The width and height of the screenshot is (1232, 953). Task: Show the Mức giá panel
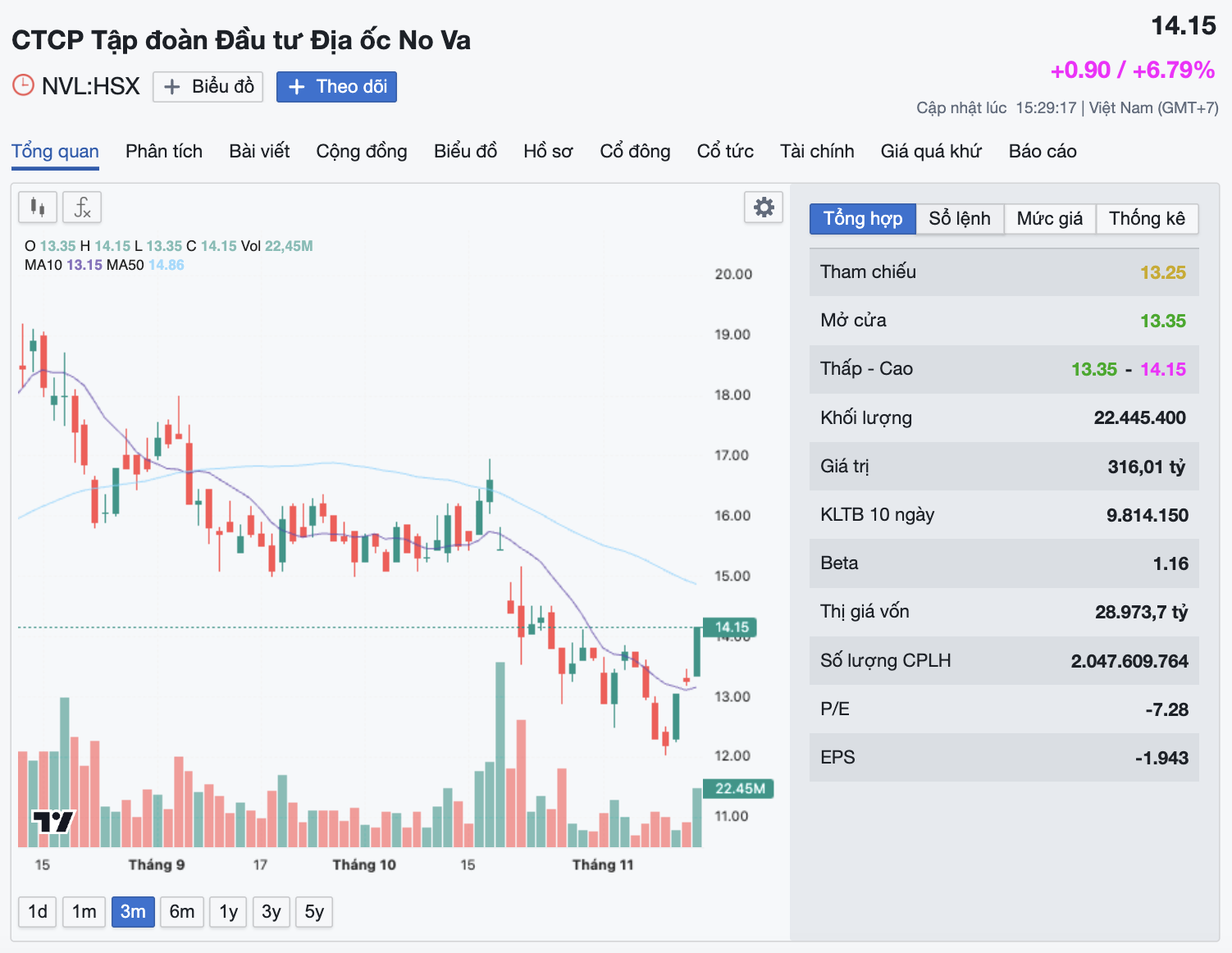(1050, 219)
